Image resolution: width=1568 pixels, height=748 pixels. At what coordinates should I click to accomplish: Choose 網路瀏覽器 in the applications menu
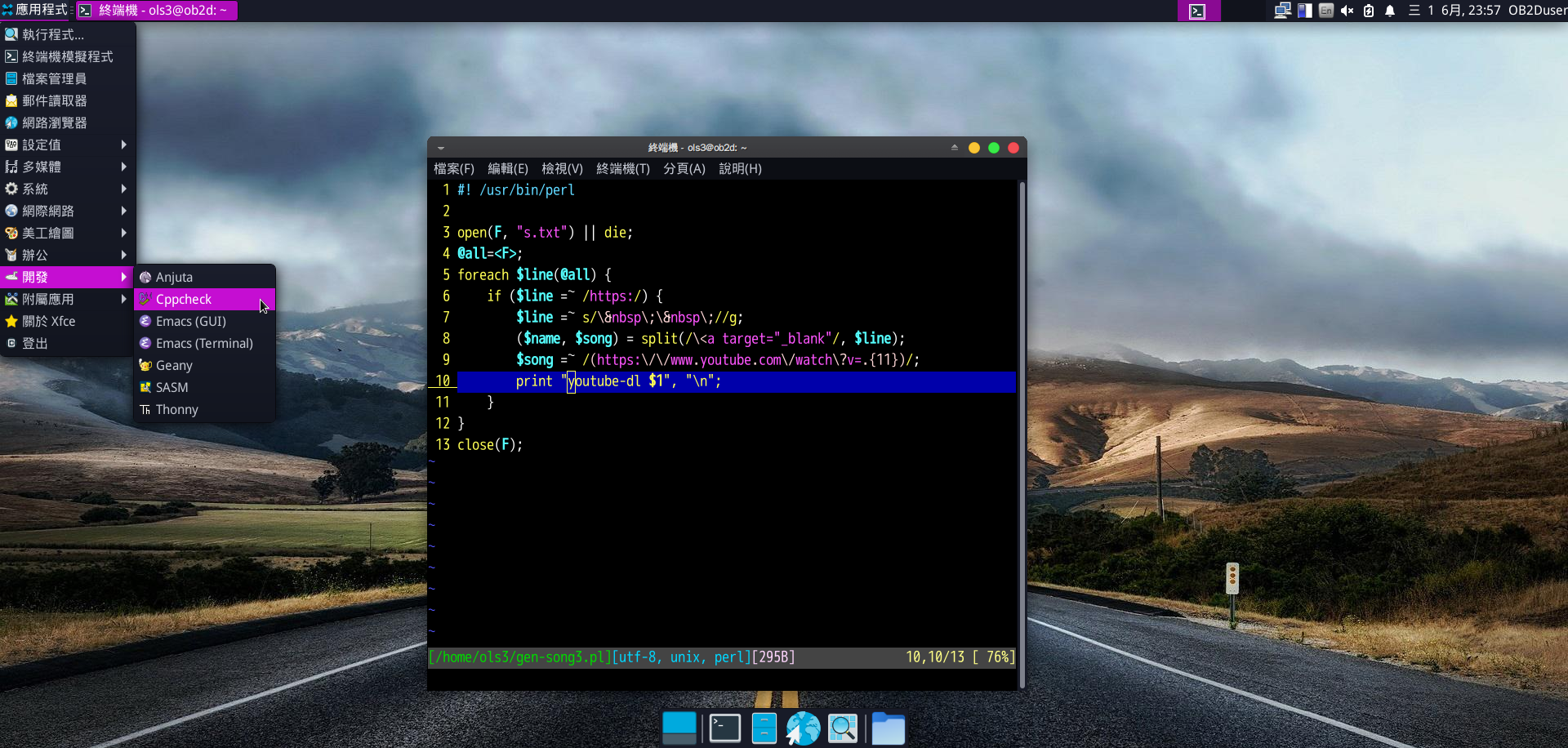tap(67, 122)
